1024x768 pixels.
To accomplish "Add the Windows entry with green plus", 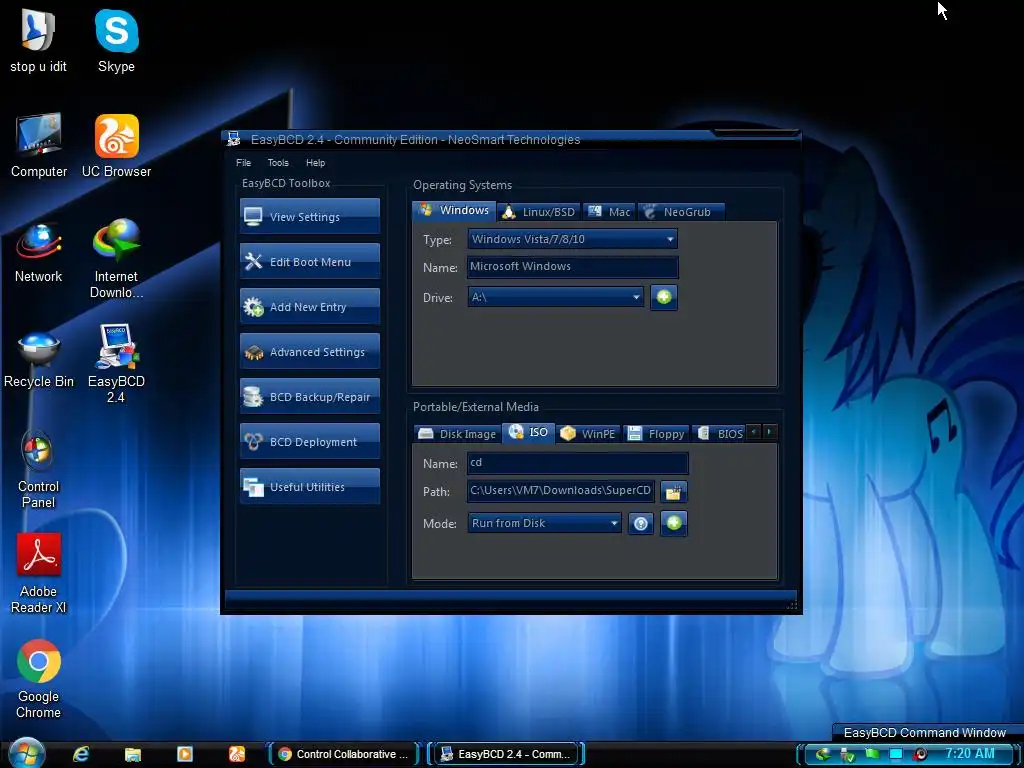I will pyautogui.click(x=664, y=297).
